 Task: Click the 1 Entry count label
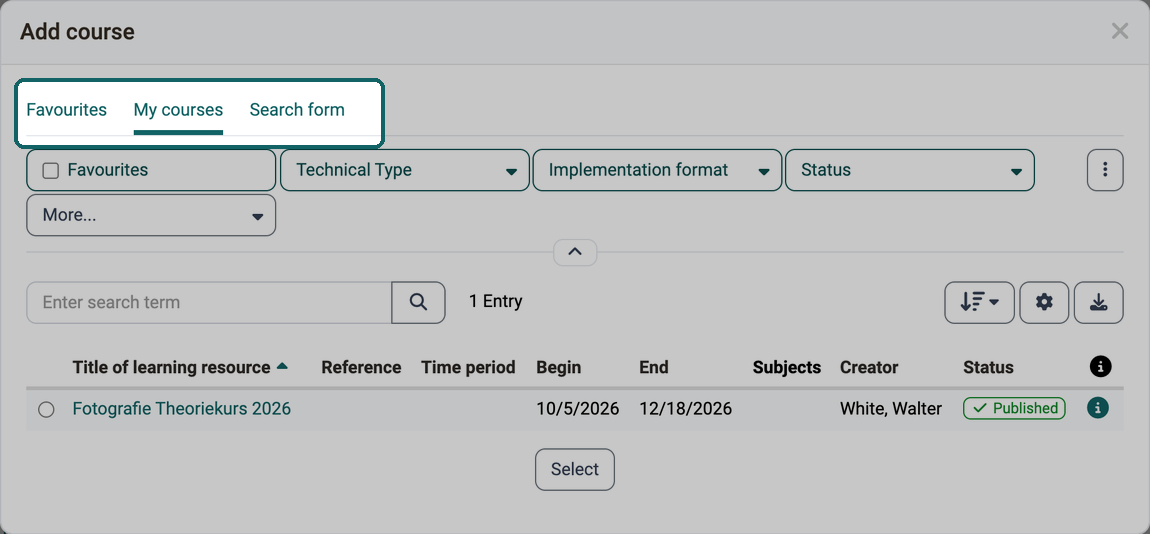click(x=496, y=301)
